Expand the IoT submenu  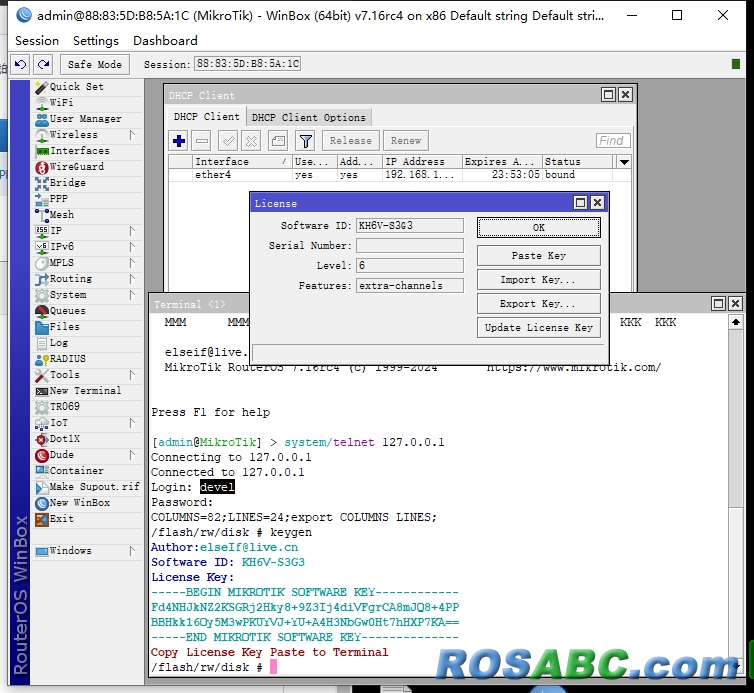[132, 423]
